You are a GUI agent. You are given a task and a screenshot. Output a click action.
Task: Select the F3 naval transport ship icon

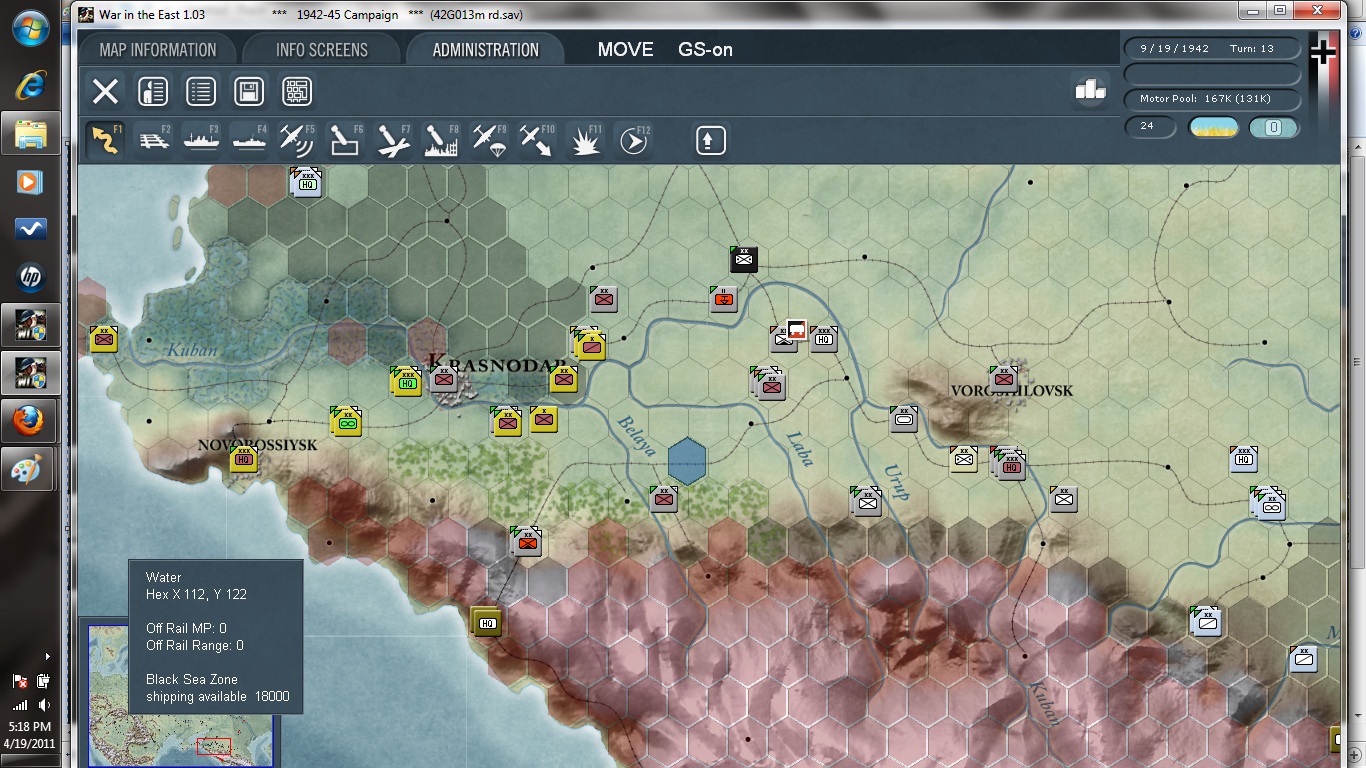201,140
